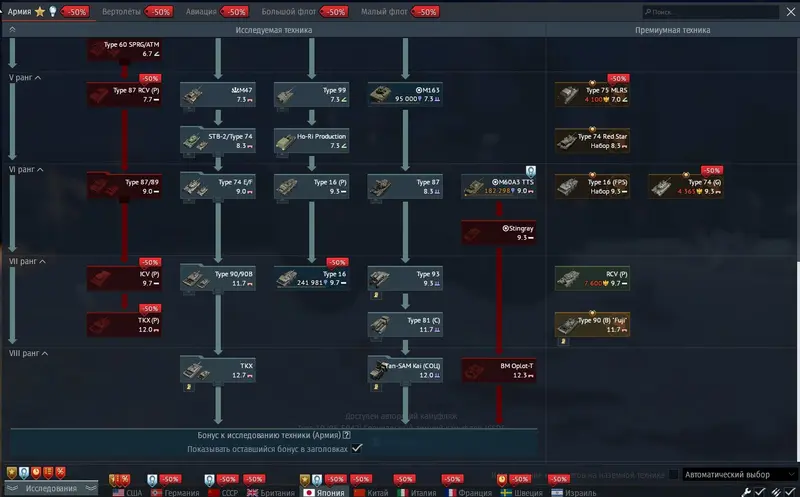Choose the BM Oplot-T tank
This screenshot has height=497, width=800.
498,371
